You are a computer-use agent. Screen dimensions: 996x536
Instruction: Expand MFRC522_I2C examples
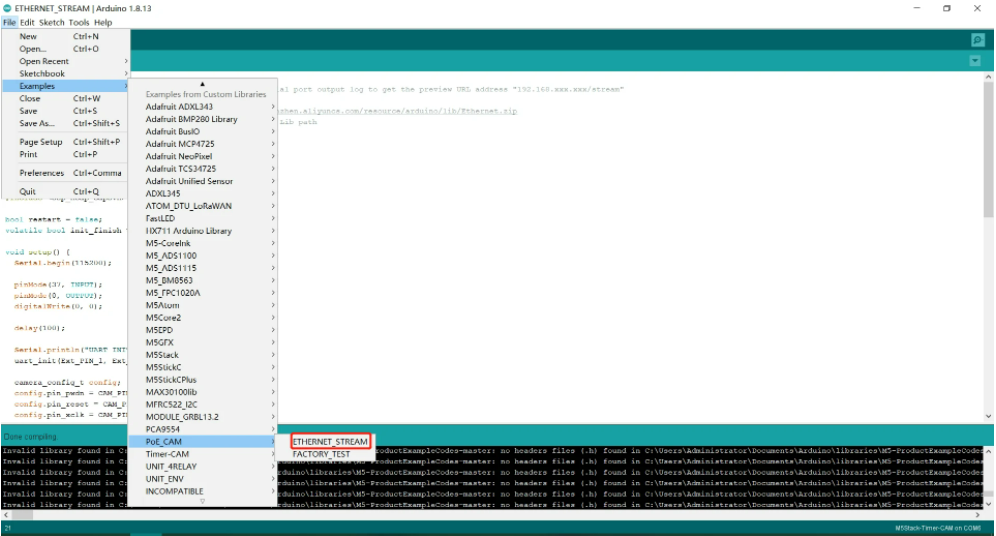pos(203,404)
